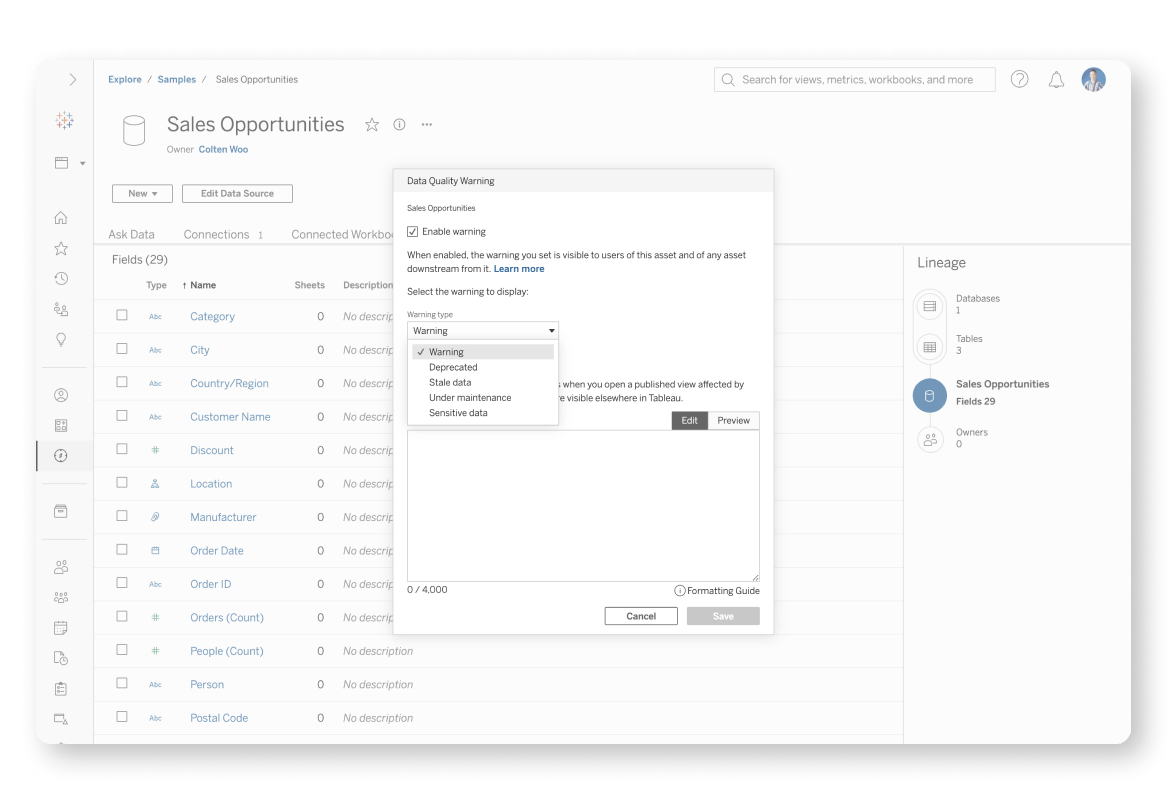Open the Explore compass icon

(x=61, y=455)
